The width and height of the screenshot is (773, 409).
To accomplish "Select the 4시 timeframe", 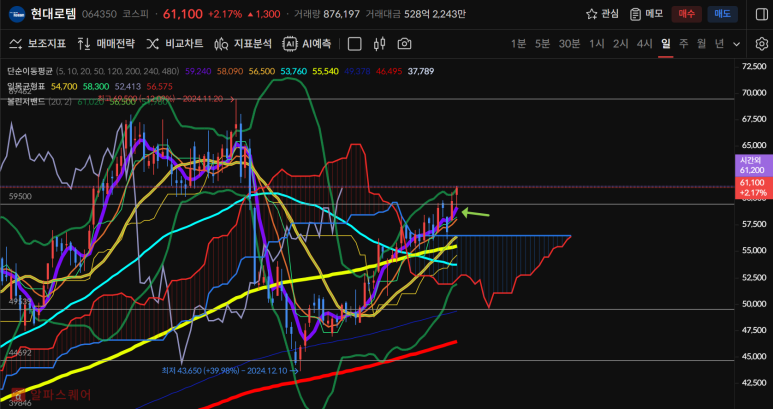I will (x=645, y=44).
